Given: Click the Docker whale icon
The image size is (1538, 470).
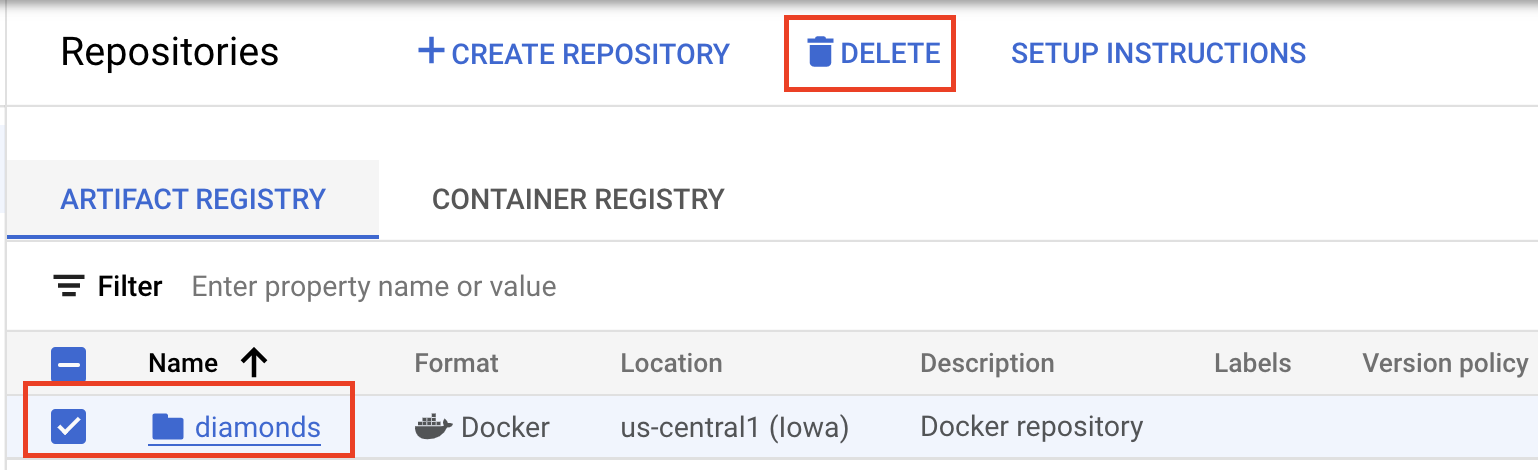Looking at the screenshot, I should click(x=432, y=428).
